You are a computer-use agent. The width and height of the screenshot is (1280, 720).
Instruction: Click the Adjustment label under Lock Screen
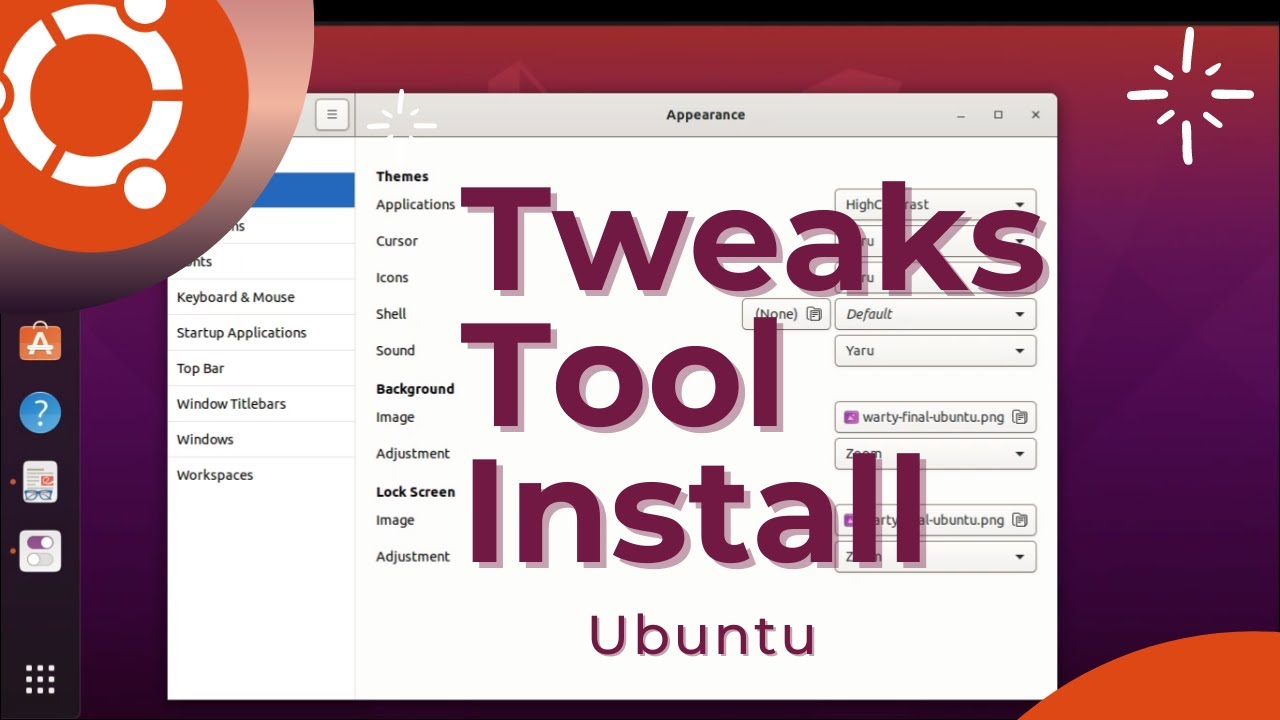[413, 557]
